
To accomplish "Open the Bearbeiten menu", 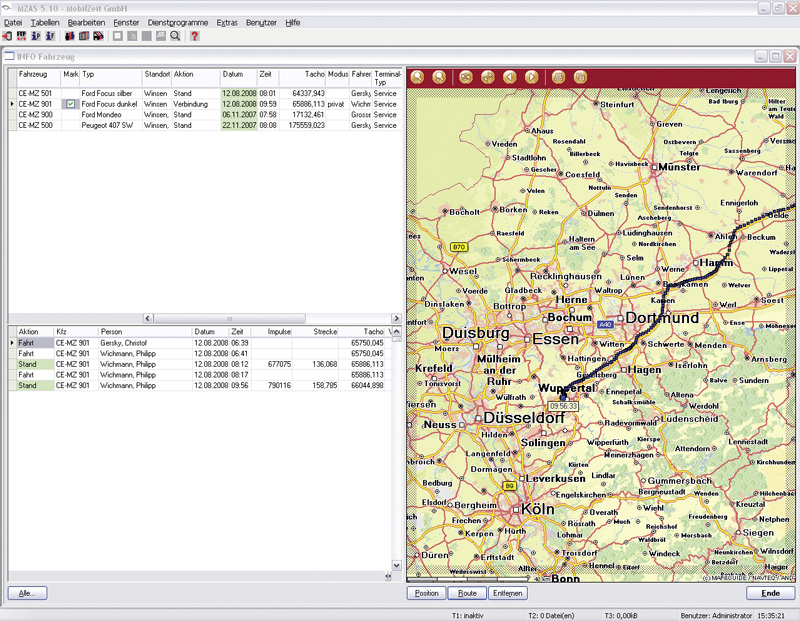I will 86,22.
